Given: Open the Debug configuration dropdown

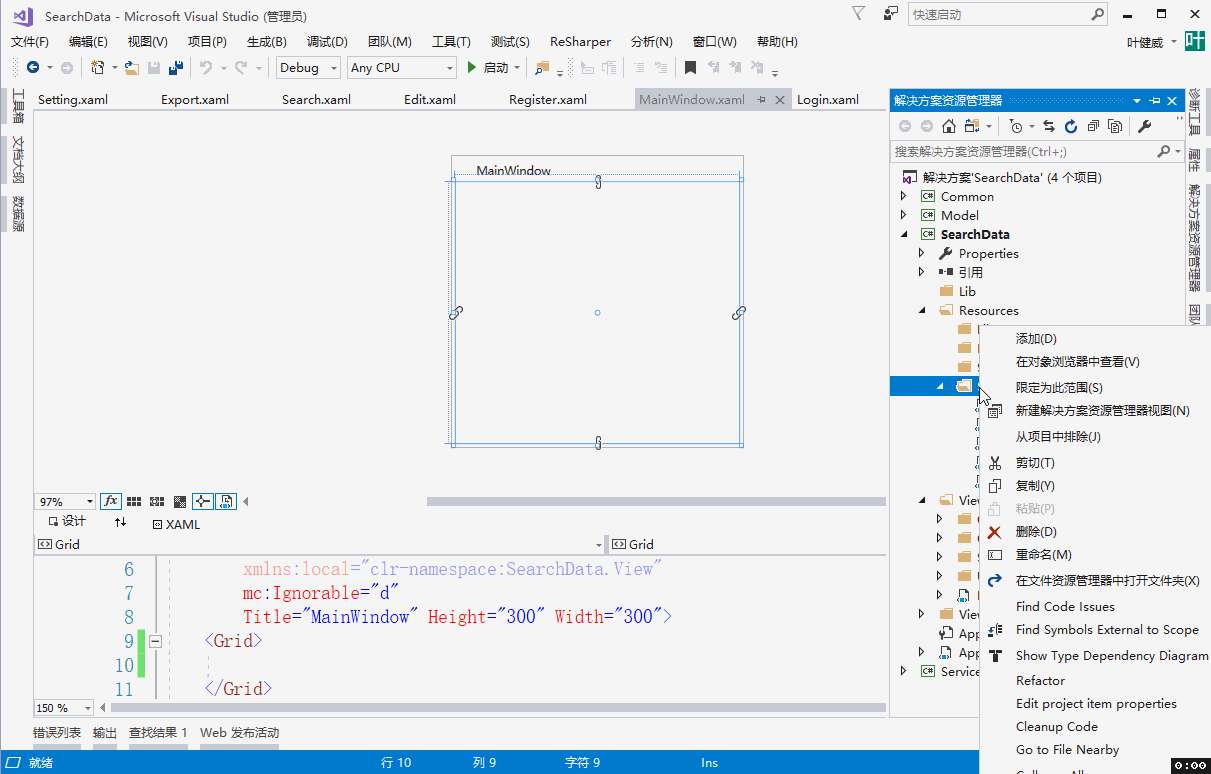Looking at the screenshot, I should coord(308,68).
